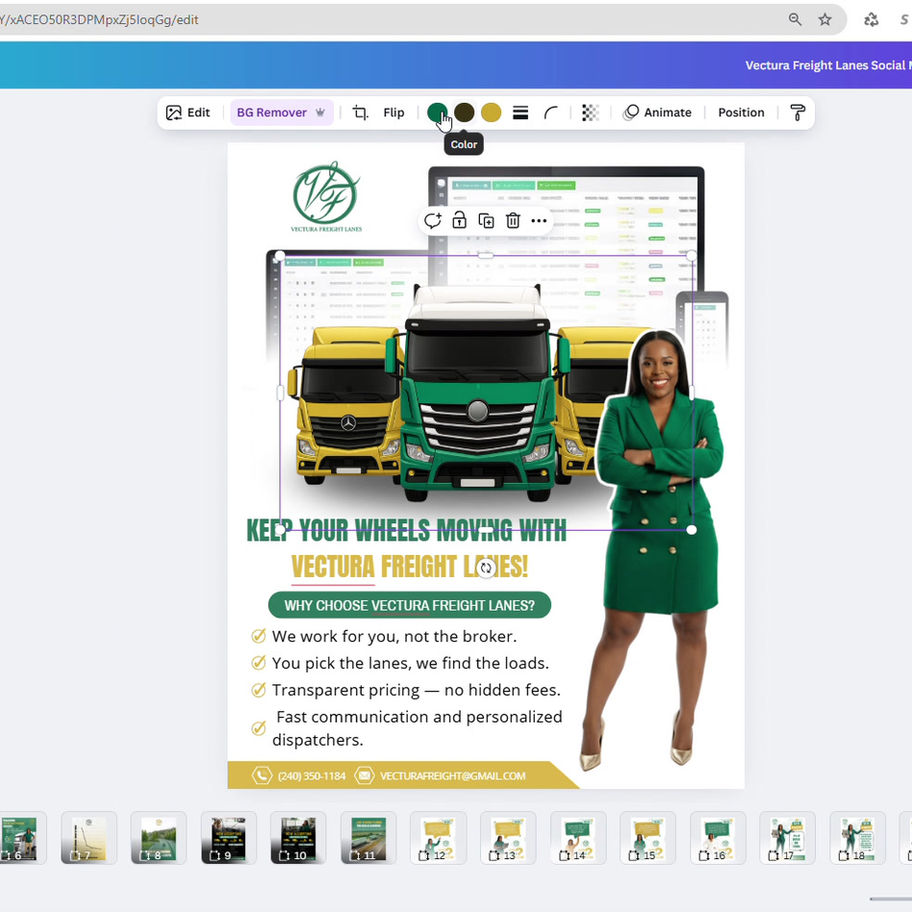Open the border style icon
This screenshot has height=912, width=912.
[x=520, y=112]
